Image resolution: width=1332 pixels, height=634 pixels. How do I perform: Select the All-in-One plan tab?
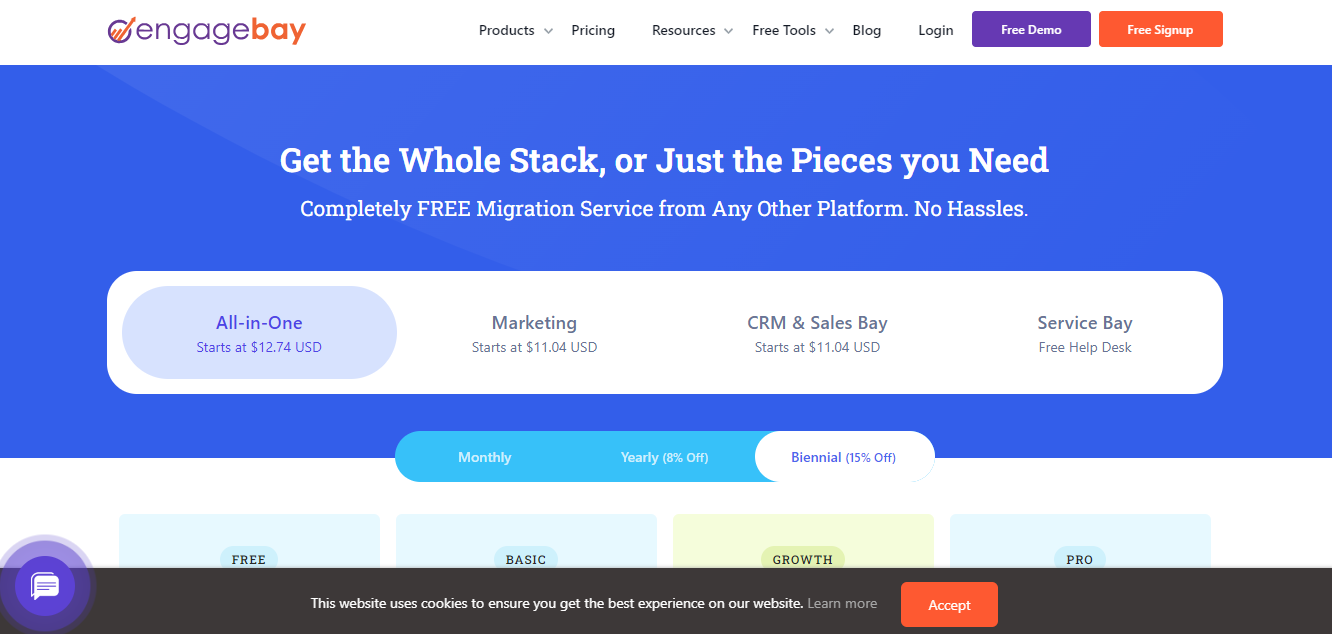tap(259, 333)
